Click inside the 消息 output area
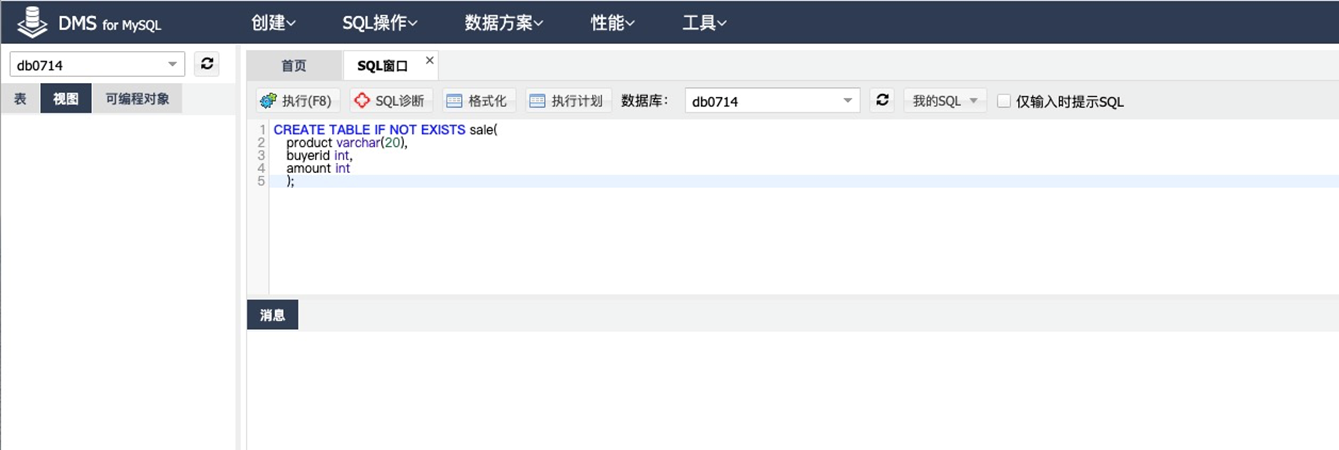 (792, 390)
